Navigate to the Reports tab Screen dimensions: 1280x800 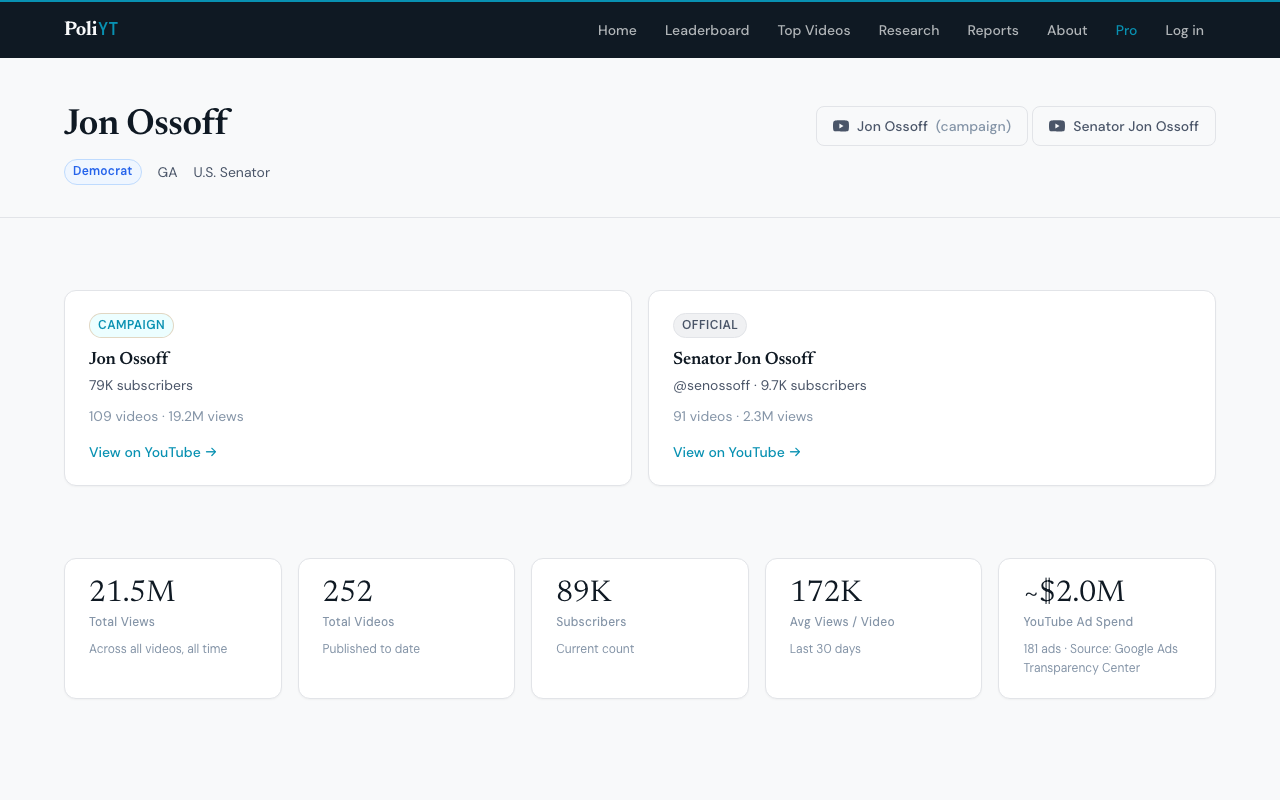pos(992,30)
